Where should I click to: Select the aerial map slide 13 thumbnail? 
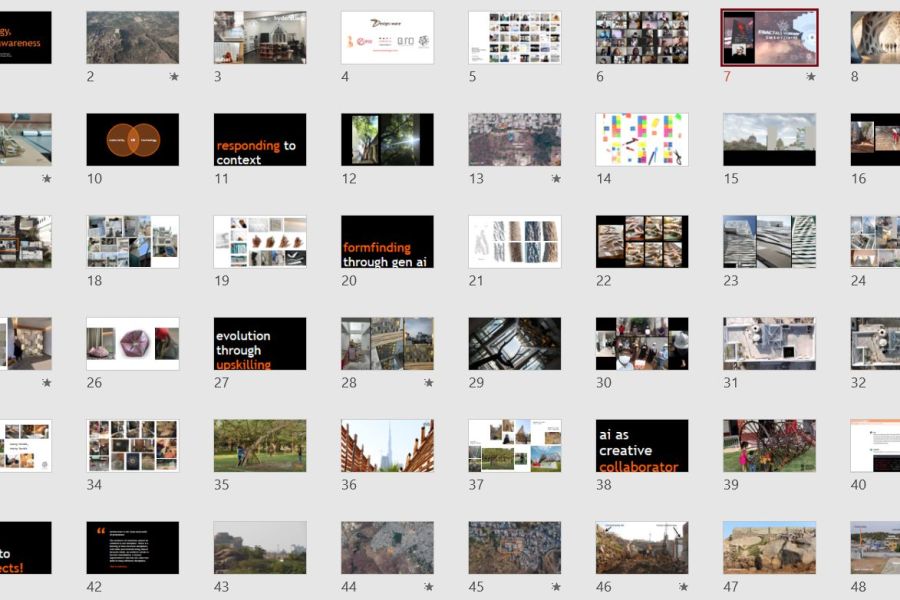click(515, 139)
